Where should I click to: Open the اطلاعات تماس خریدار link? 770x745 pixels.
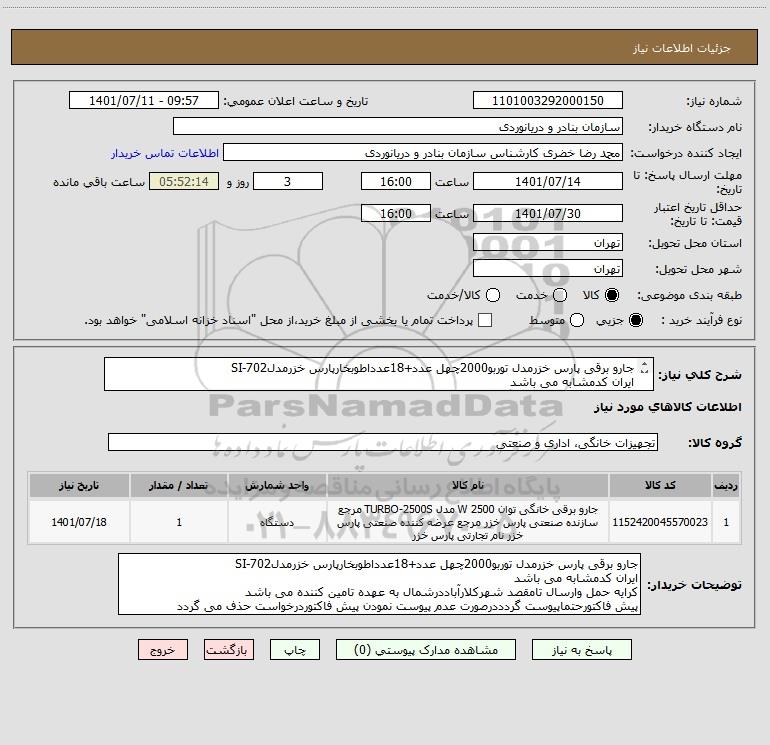[165, 153]
